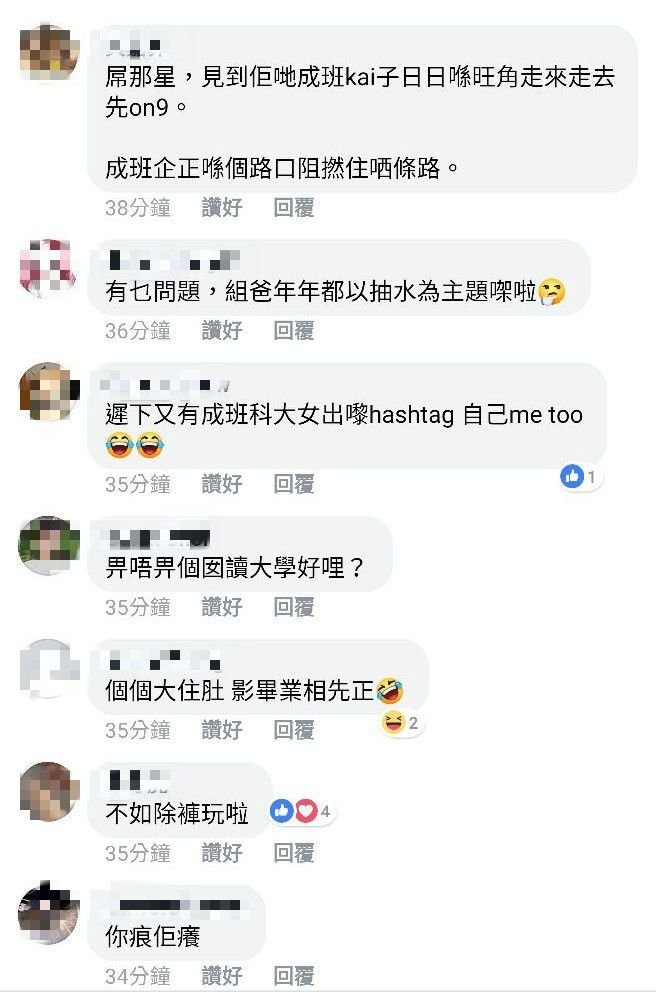The height and width of the screenshot is (993, 656).
Task: Open the like and heart reactions on the 不如除褲玩啦 comment
Action: [301, 811]
